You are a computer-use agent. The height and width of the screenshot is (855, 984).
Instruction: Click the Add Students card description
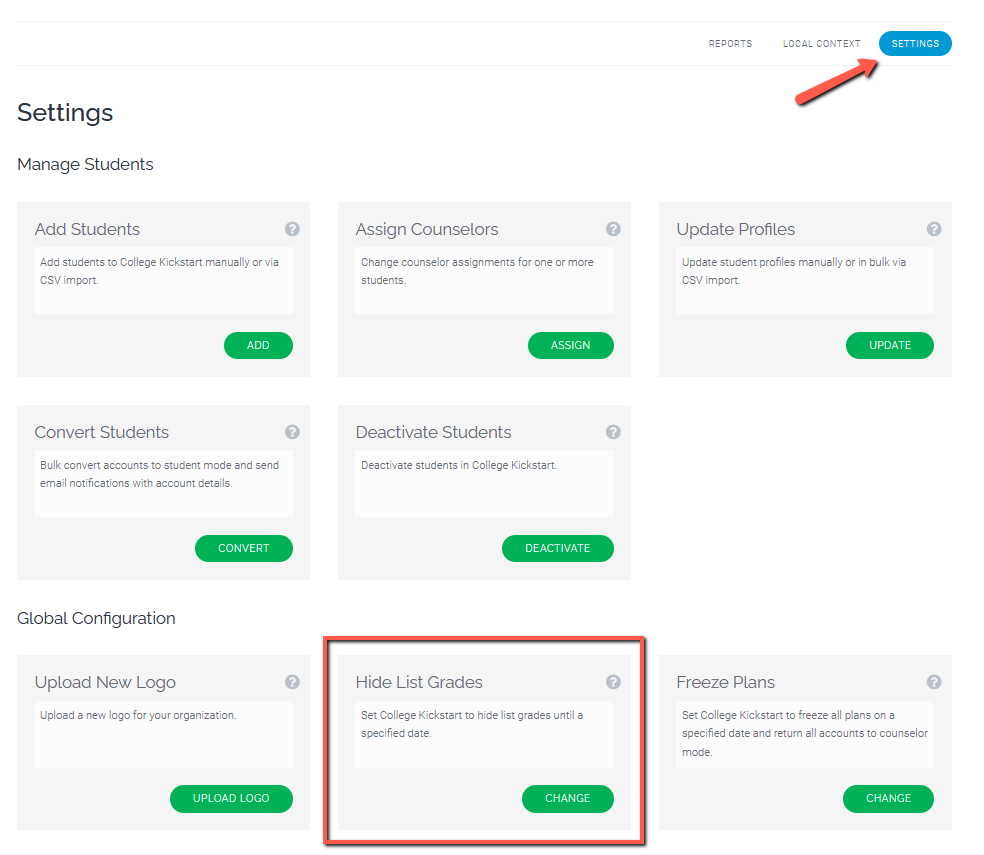159,271
